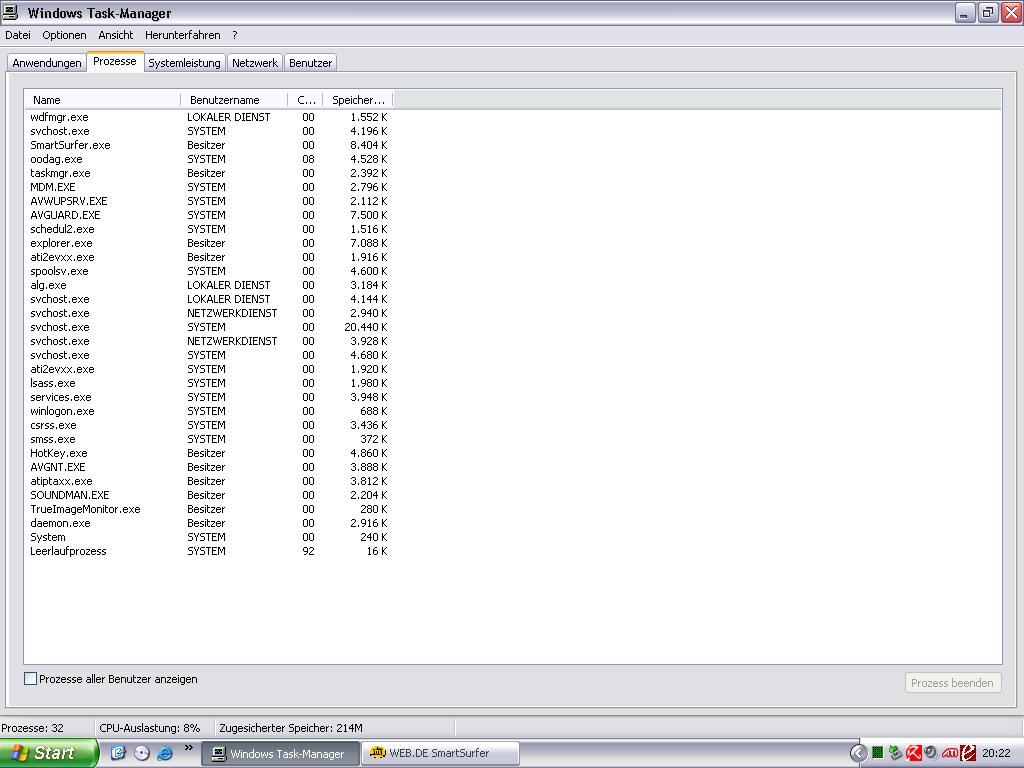Open the Herunterfahren menu
Screen dimensions: 1024x768
click(x=183, y=35)
